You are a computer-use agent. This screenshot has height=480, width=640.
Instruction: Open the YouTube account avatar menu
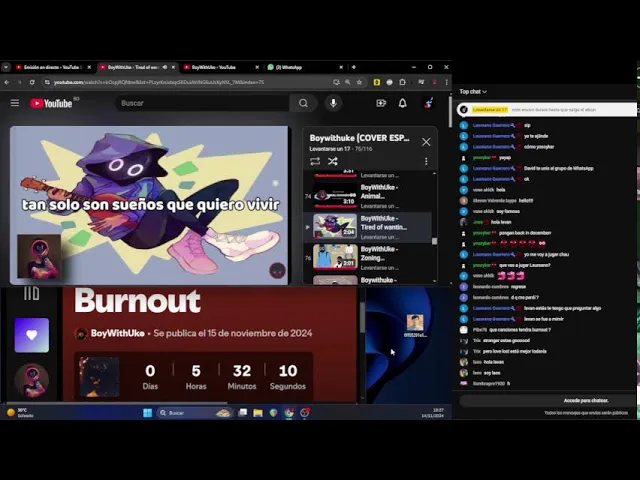tap(428, 103)
